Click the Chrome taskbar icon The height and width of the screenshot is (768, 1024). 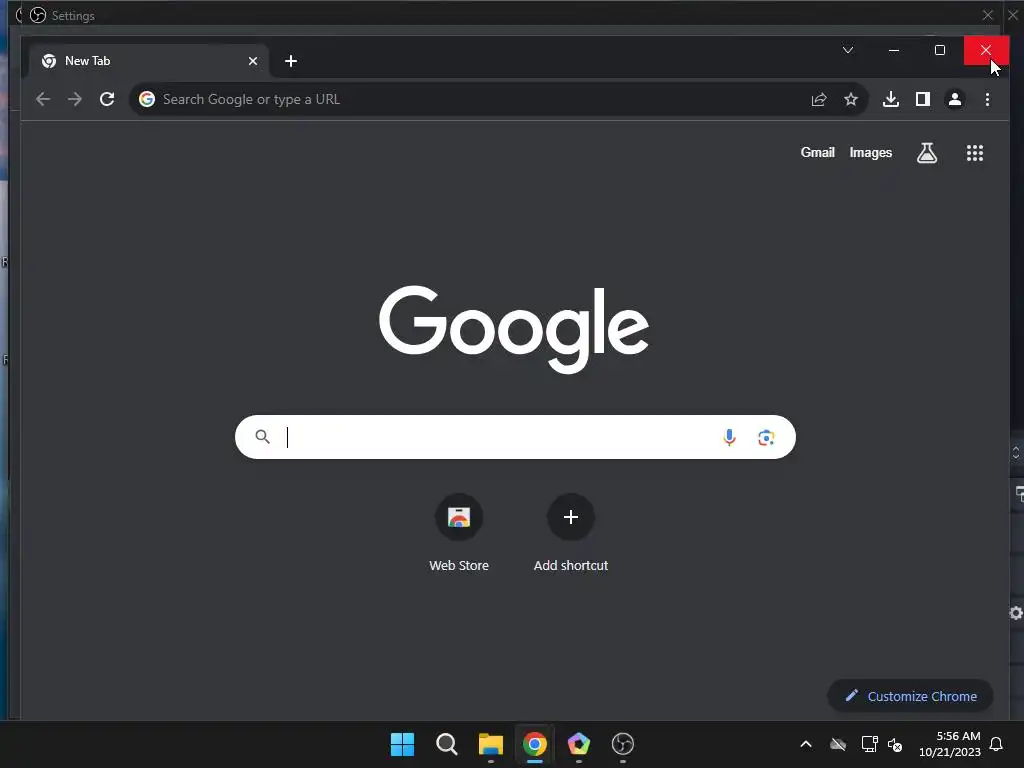[x=535, y=744]
